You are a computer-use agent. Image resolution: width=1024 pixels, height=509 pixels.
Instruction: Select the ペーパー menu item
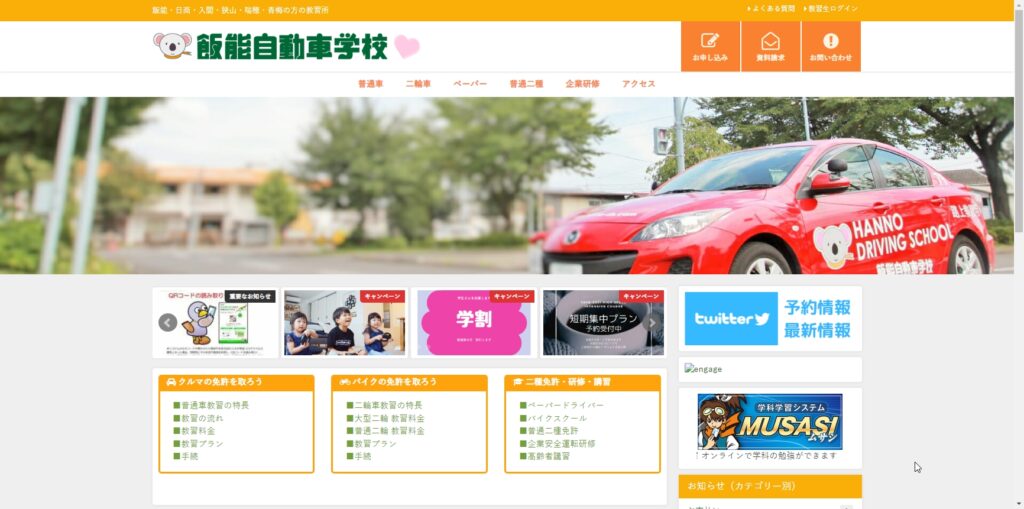pos(470,84)
